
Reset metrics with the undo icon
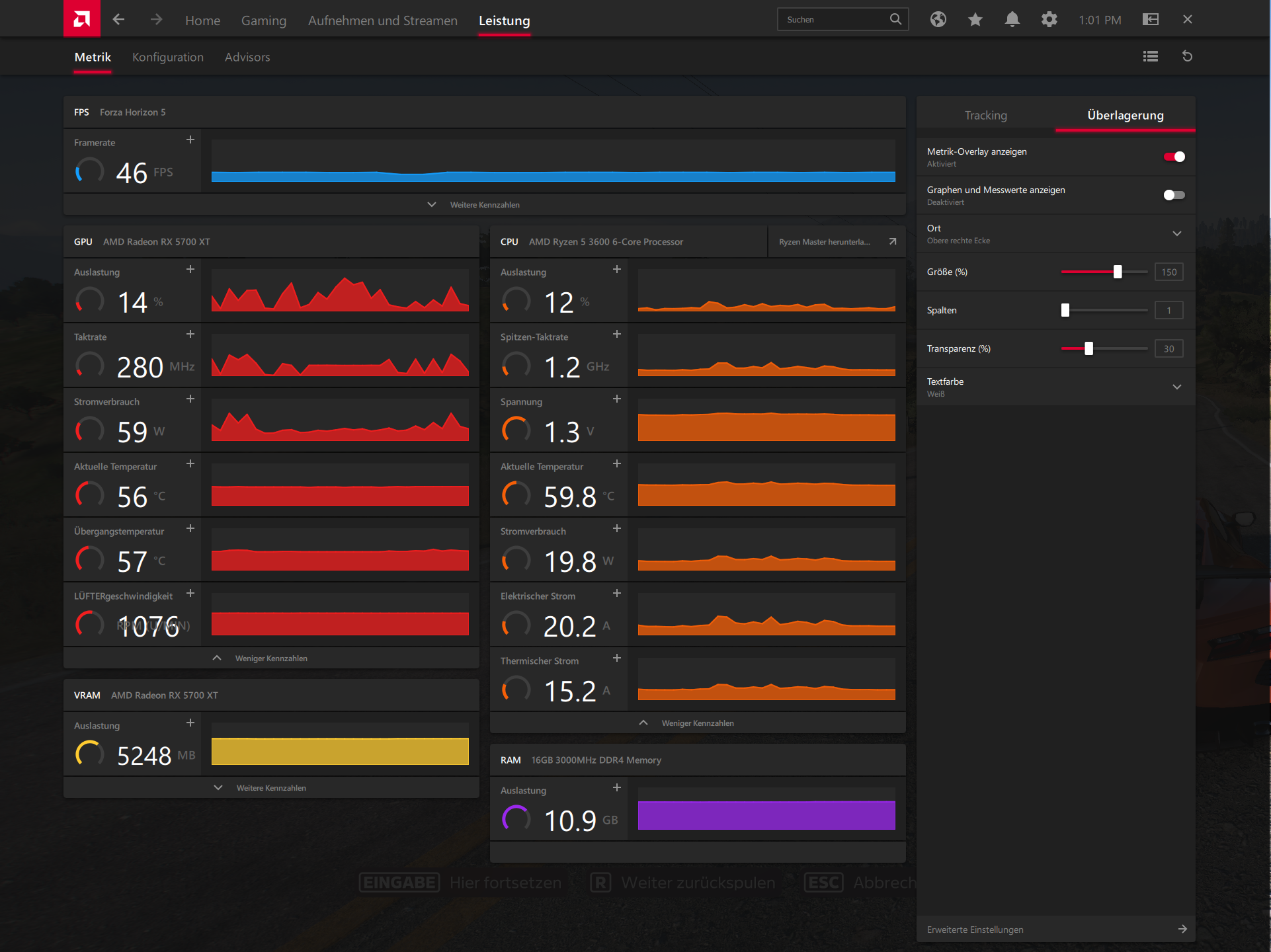point(1187,56)
